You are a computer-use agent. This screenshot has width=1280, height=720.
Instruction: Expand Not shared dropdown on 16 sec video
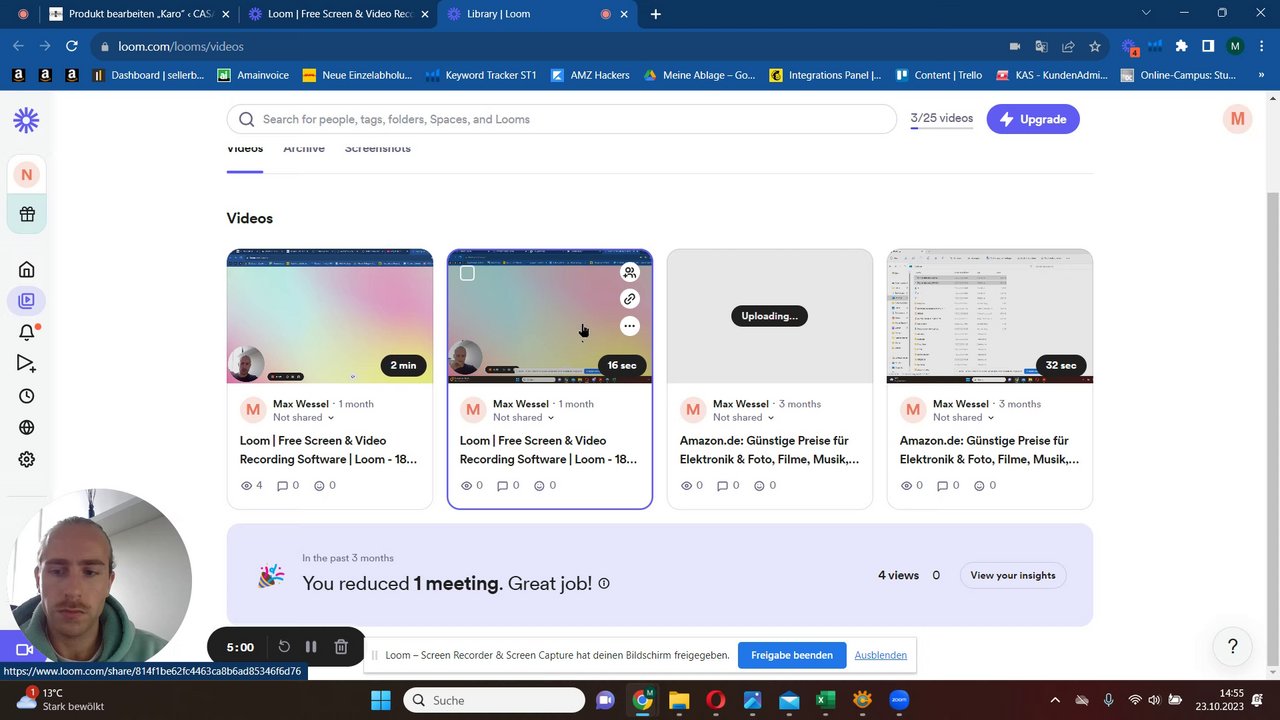[x=523, y=418]
